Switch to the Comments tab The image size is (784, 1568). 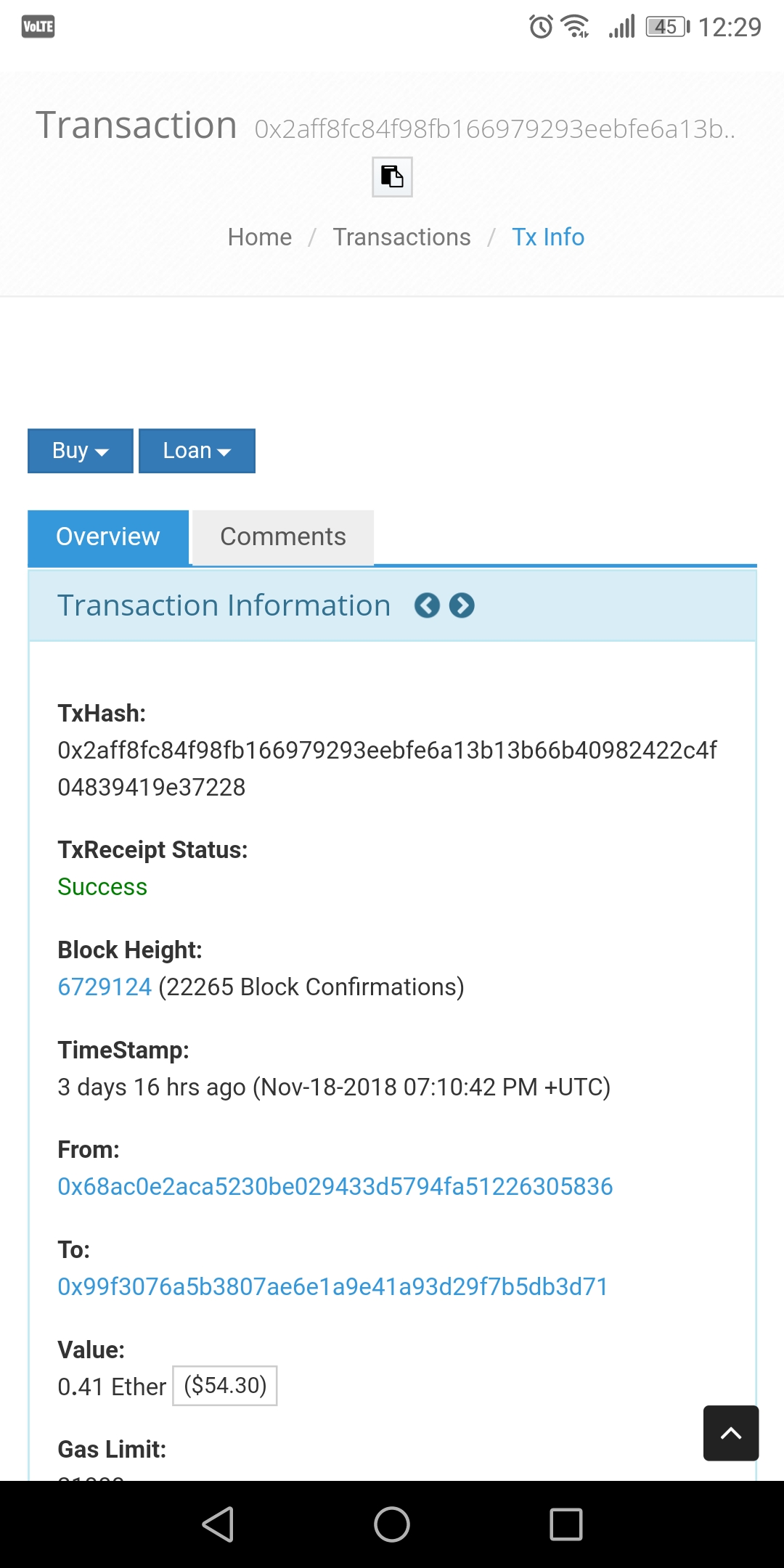[x=283, y=536]
